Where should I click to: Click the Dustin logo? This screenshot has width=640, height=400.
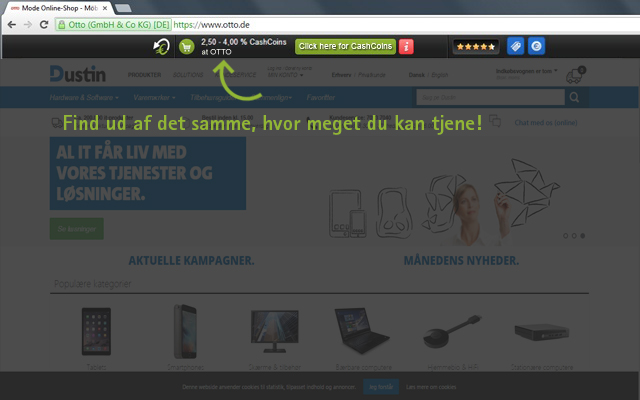(x=78, y=74)
